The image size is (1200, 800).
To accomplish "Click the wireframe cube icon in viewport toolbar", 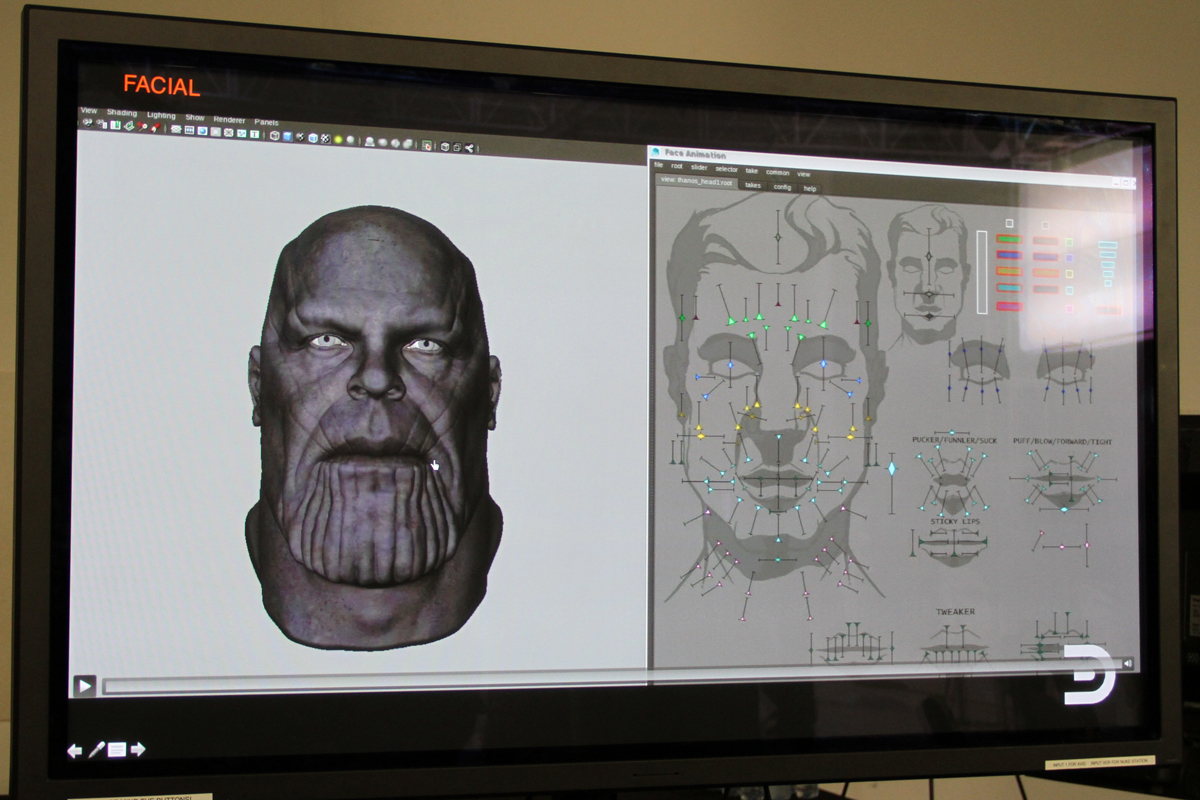I will click(x=274, y=136).
